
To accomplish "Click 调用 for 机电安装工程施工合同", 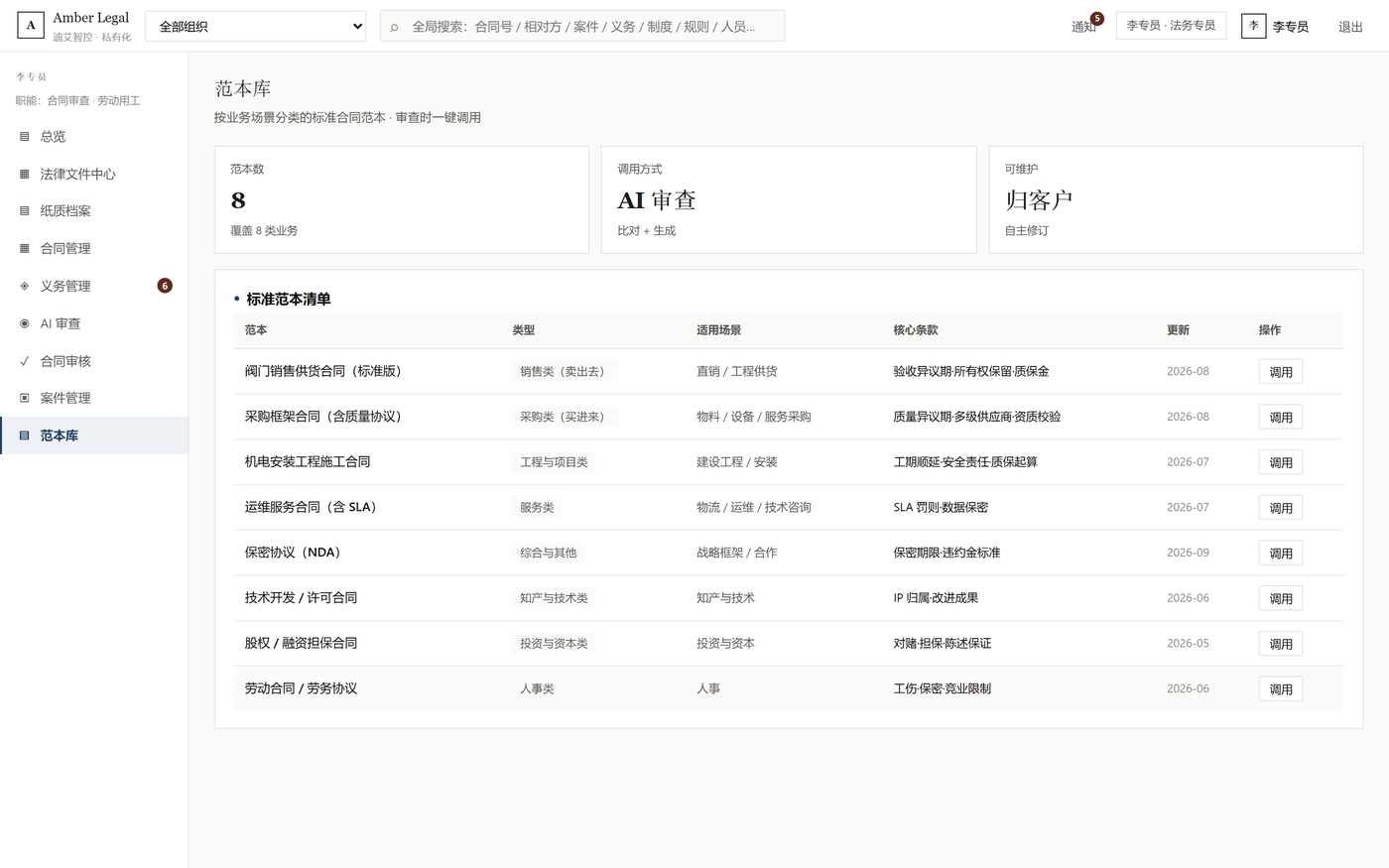I will (1280, 462).
